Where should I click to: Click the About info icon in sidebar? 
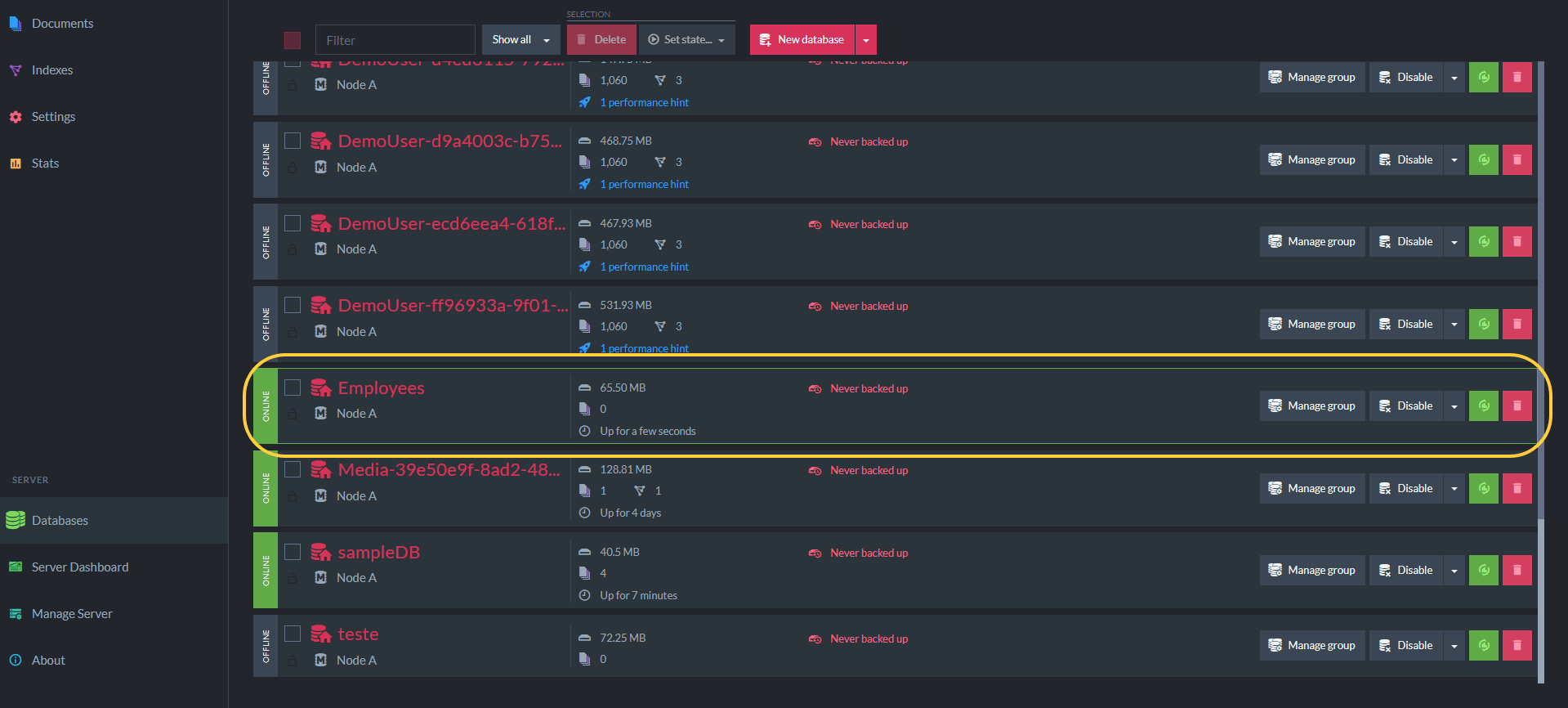click(15, 661)
